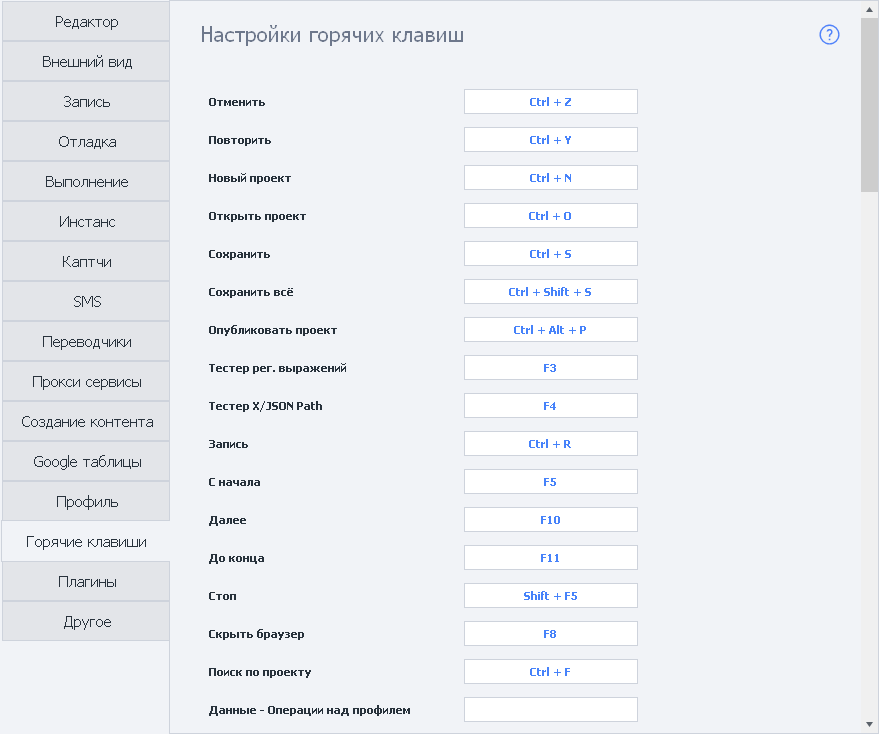
Task: Click the Опубликовать проект hotkey field
Action: point(550,330)
